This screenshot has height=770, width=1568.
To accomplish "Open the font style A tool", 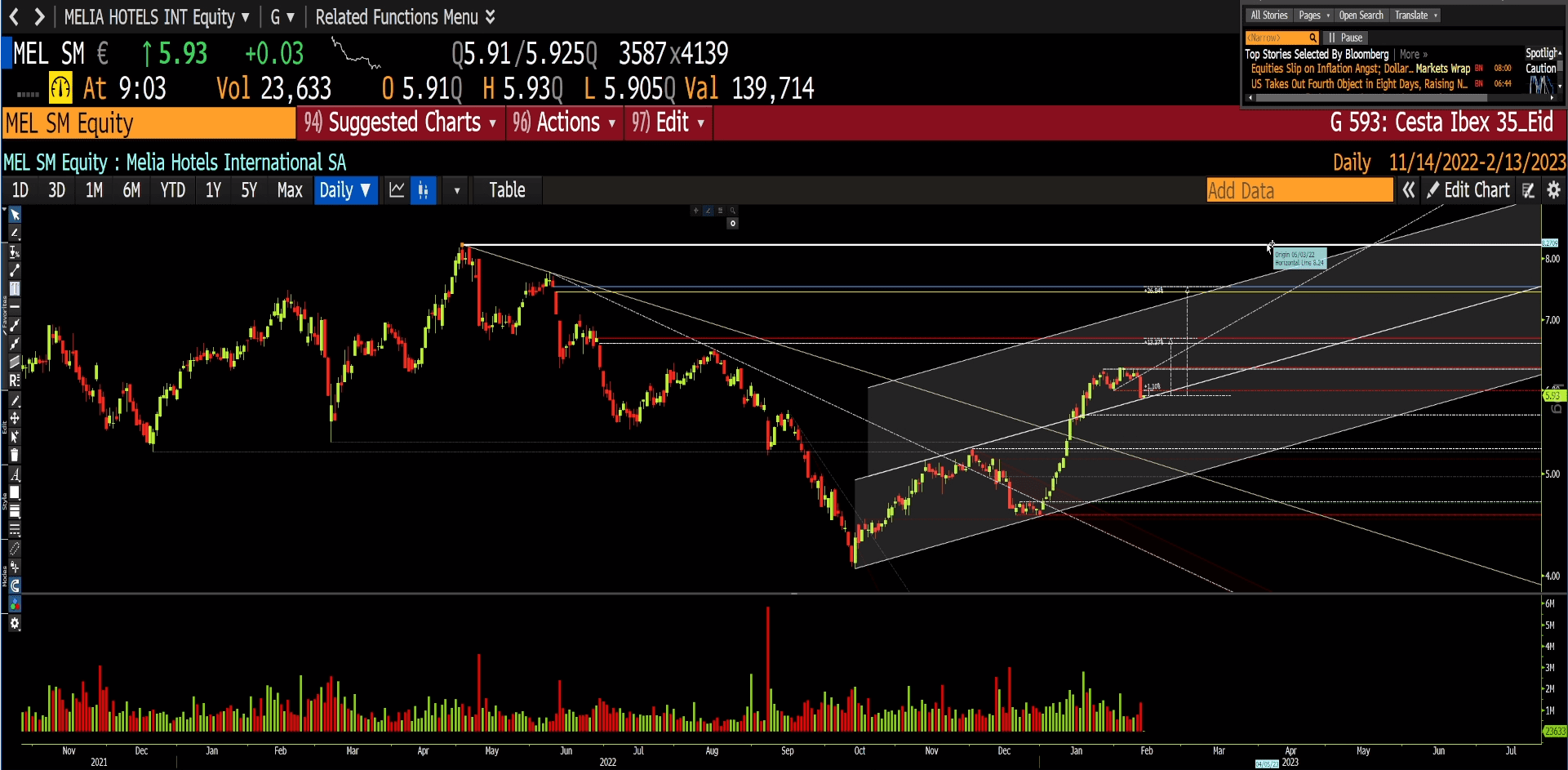I will (x=15, y=474).
